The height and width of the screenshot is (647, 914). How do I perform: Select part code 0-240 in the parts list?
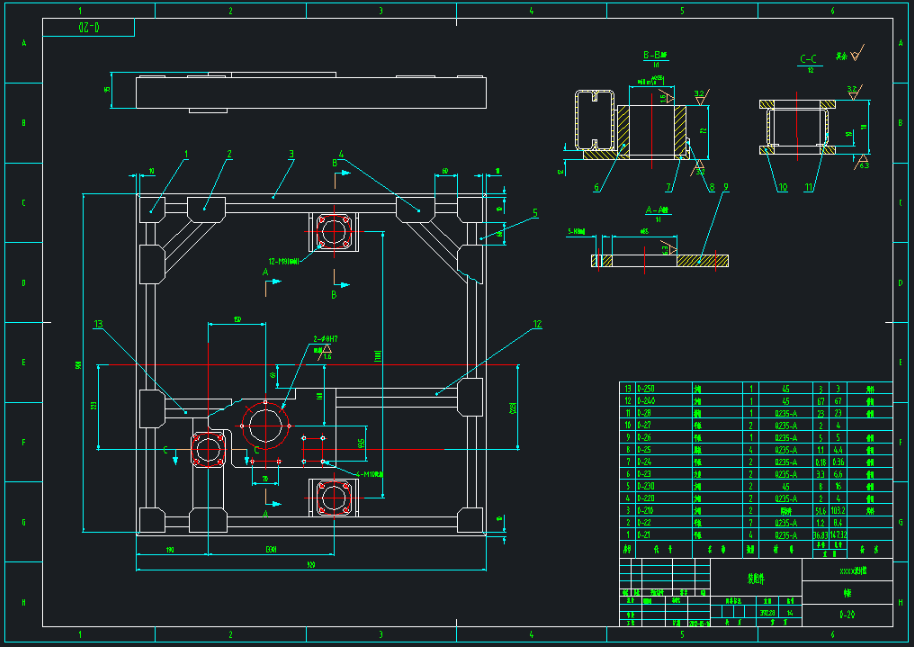coord(646,401)
